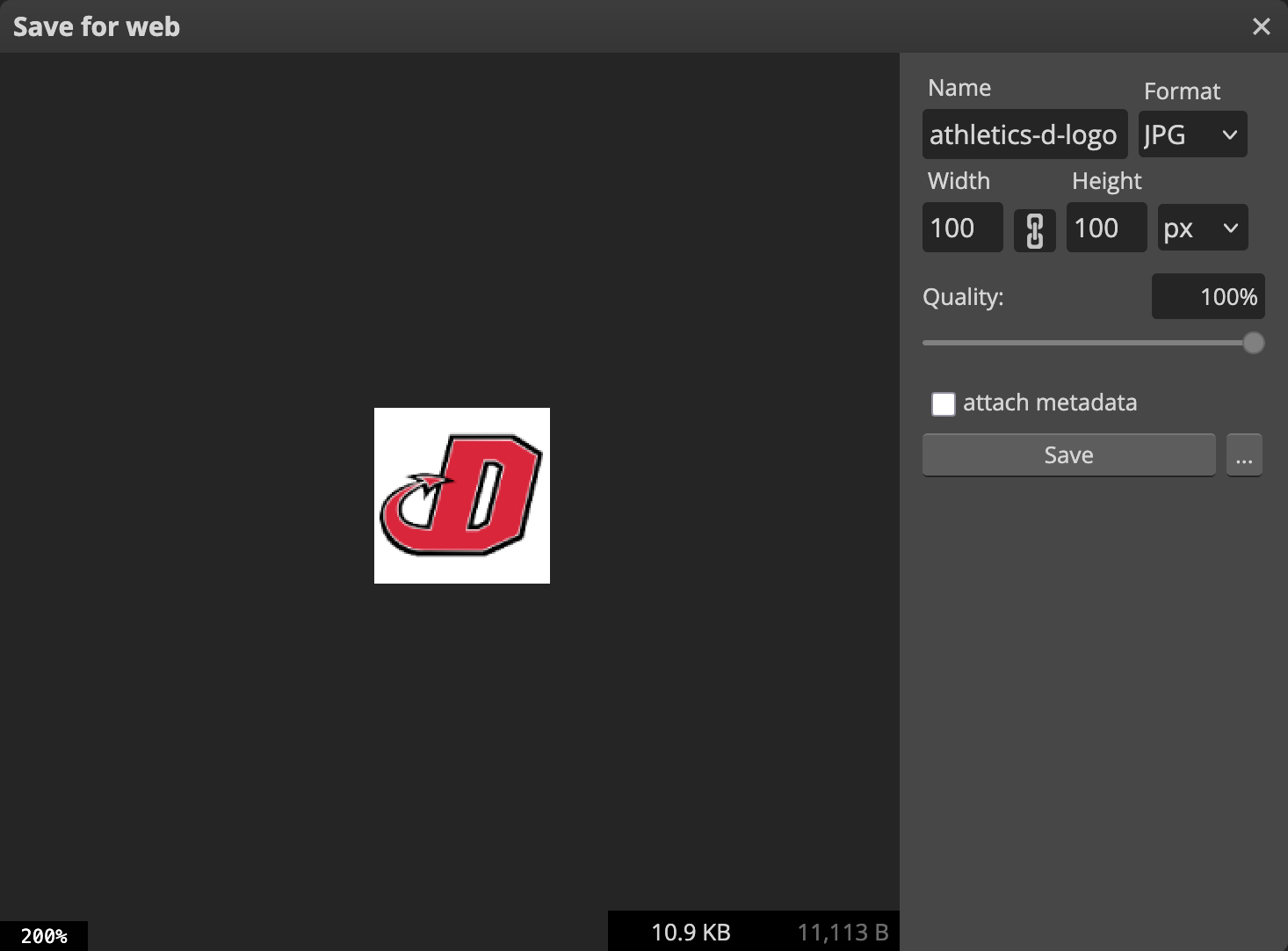This screenshot has height=951, width=1288.
Task: Click the Quality 100% value field
Action: coord(1208,297)
